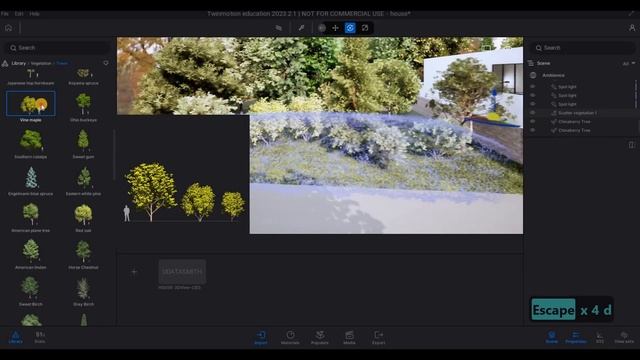Select Scatter vegetation 1 in Scene list

(577, 113)
